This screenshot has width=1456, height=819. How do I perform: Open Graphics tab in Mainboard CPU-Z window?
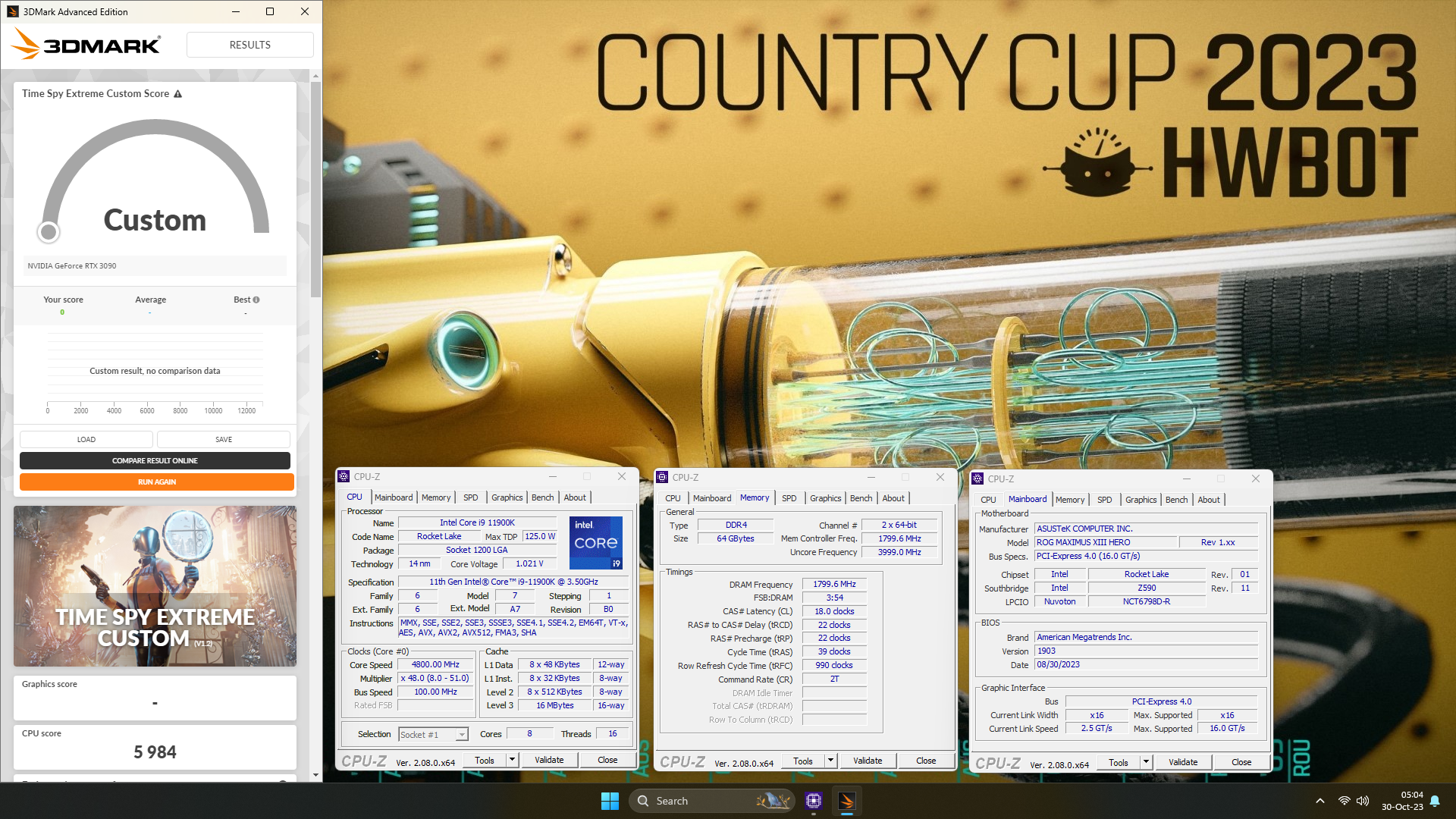[1141, 500]
